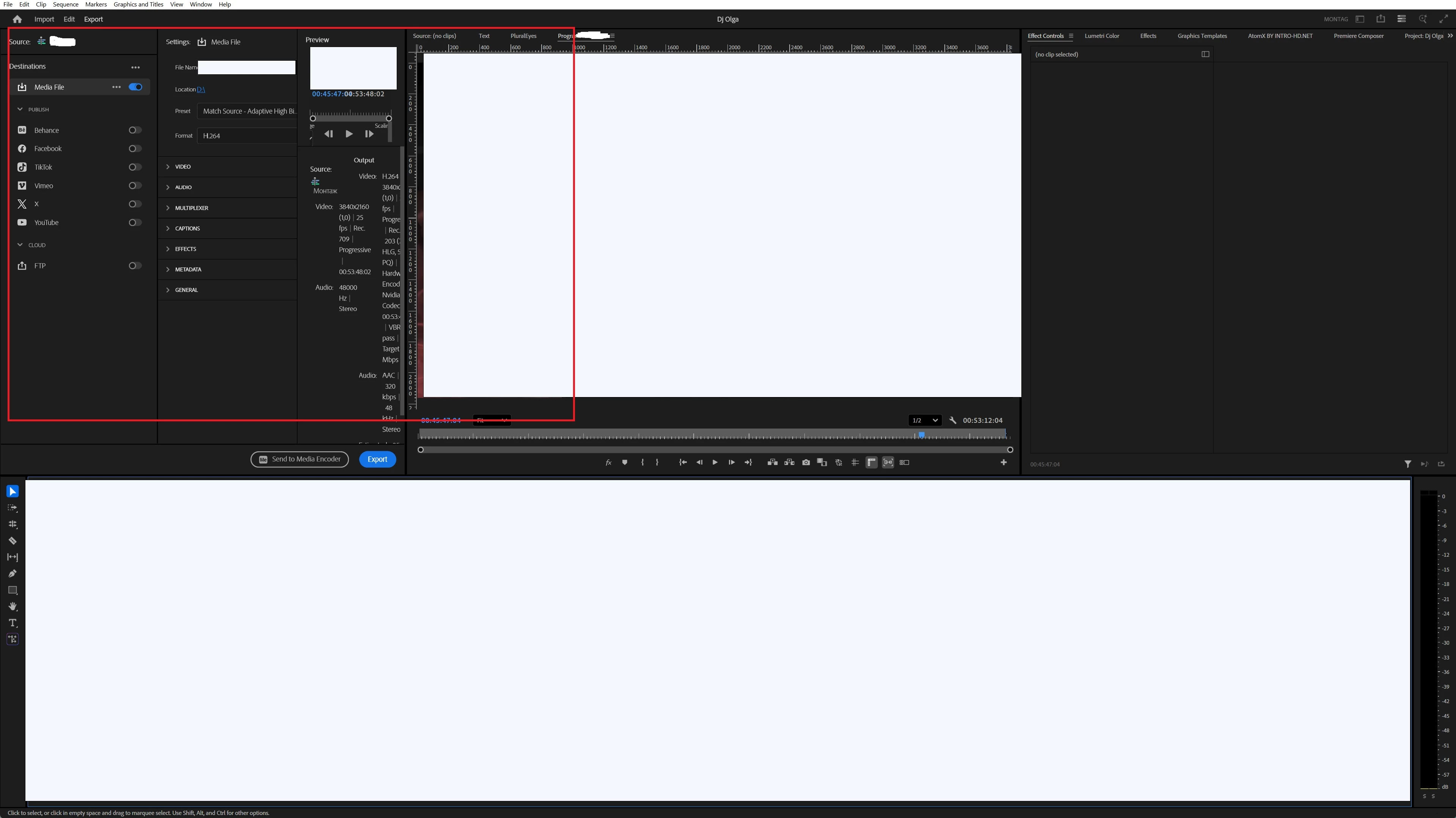
Task: Select the Hand tool
Action: [13, 606]
